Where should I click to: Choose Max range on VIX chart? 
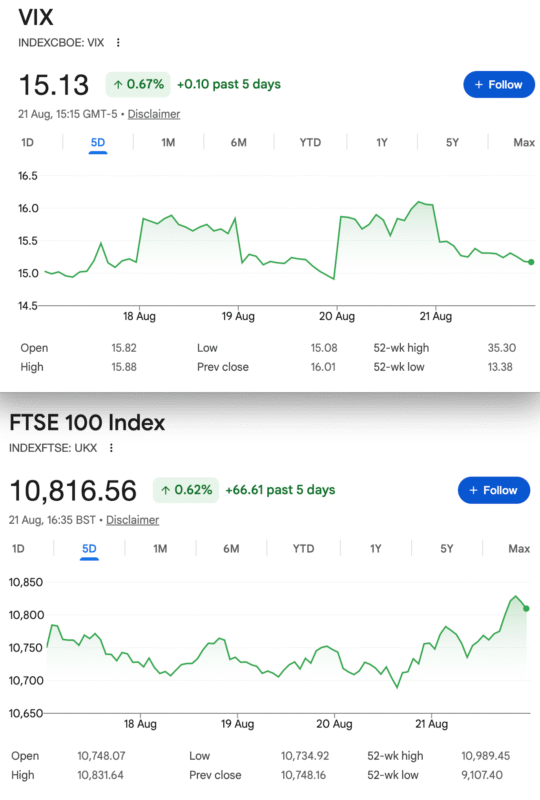tap(524, 143)
